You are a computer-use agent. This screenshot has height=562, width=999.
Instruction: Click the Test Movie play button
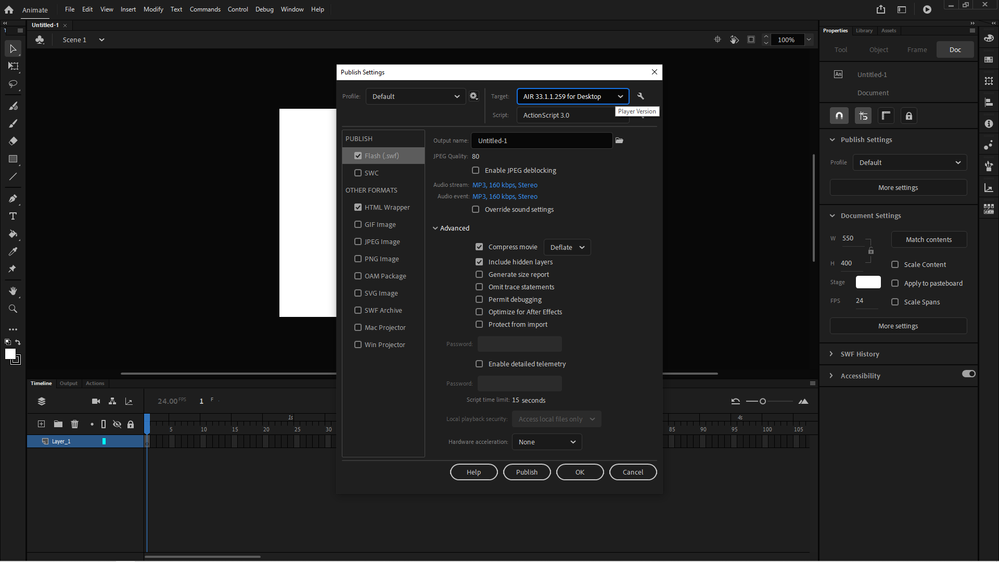coord(927,9)
